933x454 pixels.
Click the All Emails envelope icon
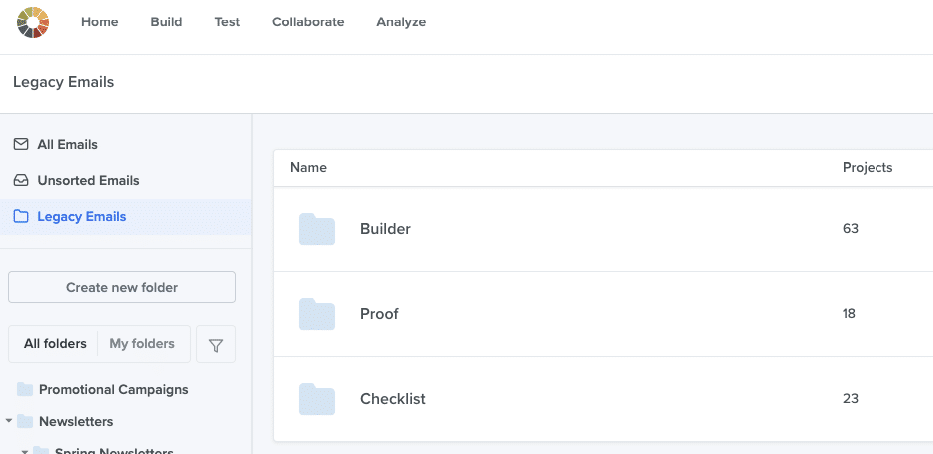point(21,145)
